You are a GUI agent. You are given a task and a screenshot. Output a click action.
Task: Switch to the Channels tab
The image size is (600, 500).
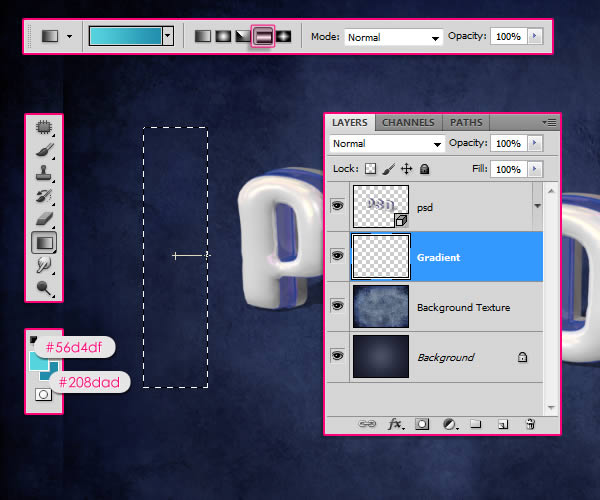(x=408, y=122)
